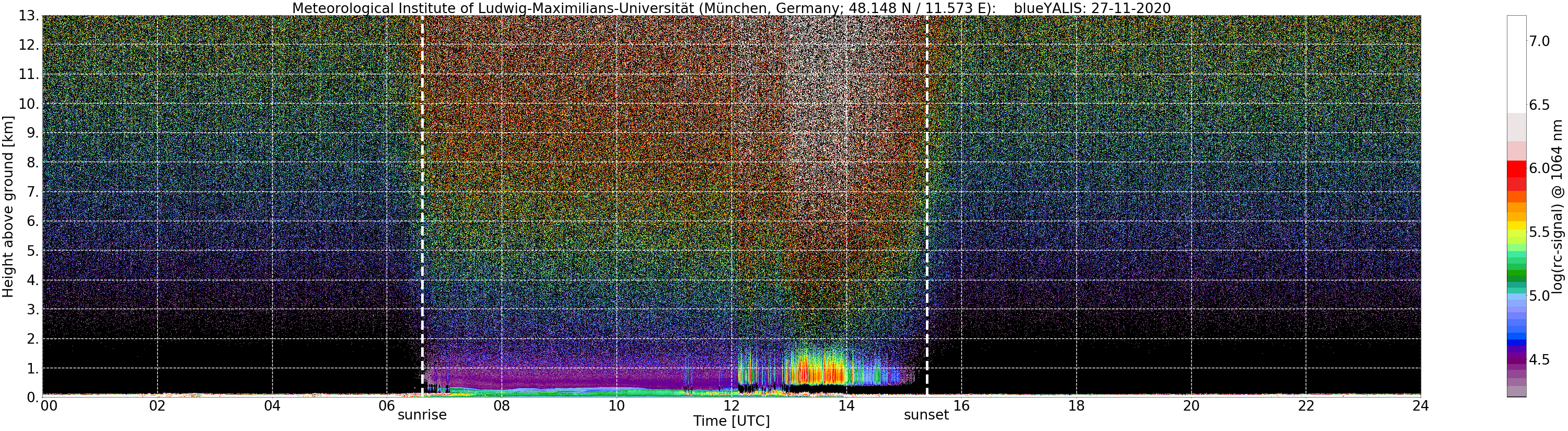Click the 5. height axis tick label
This screenshot has width=1568, height=431.
pos(33,251)
